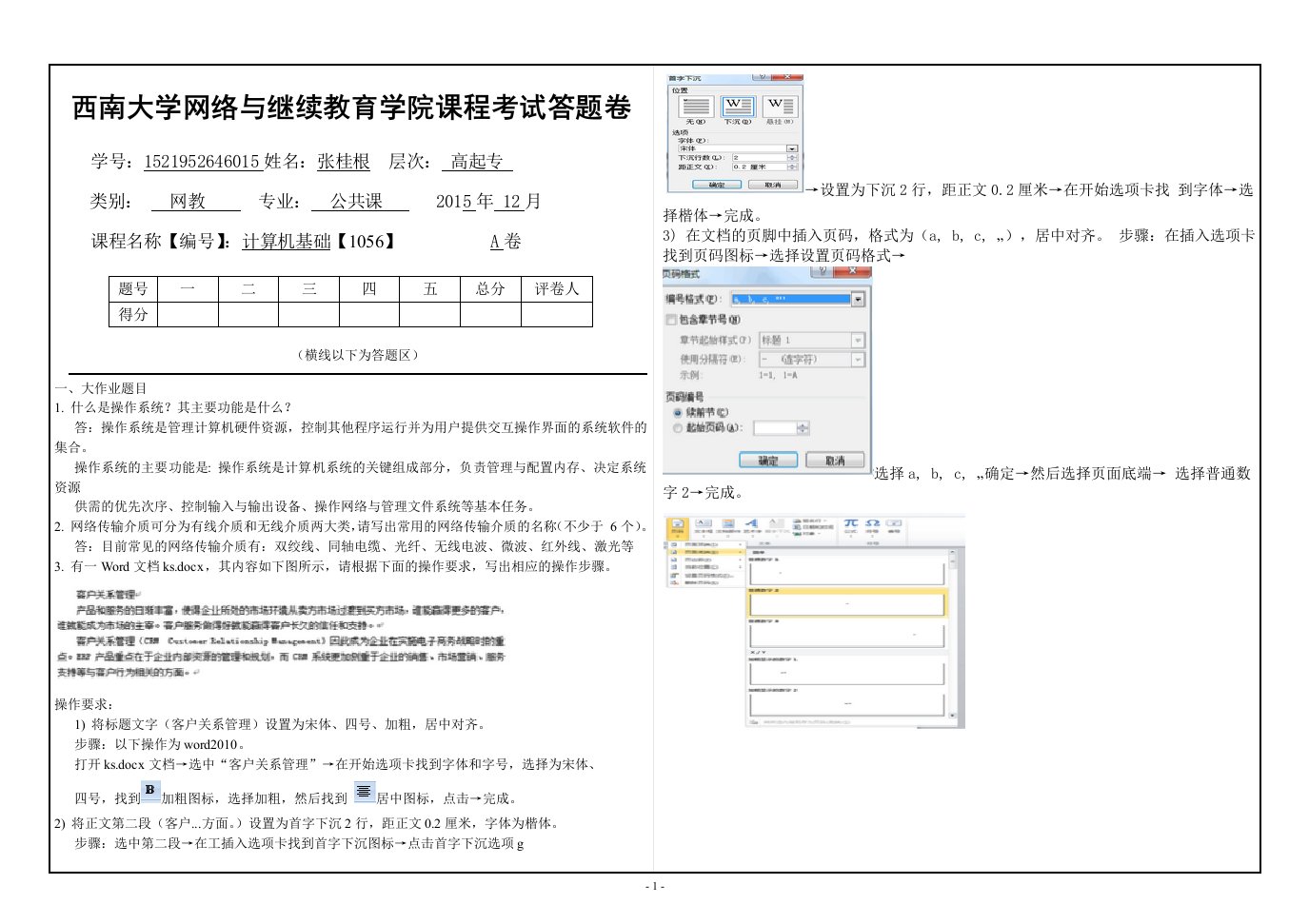Tick the 包含章节号 checkbox
Screen dimensions: 1309x924
tap(670, 319)
